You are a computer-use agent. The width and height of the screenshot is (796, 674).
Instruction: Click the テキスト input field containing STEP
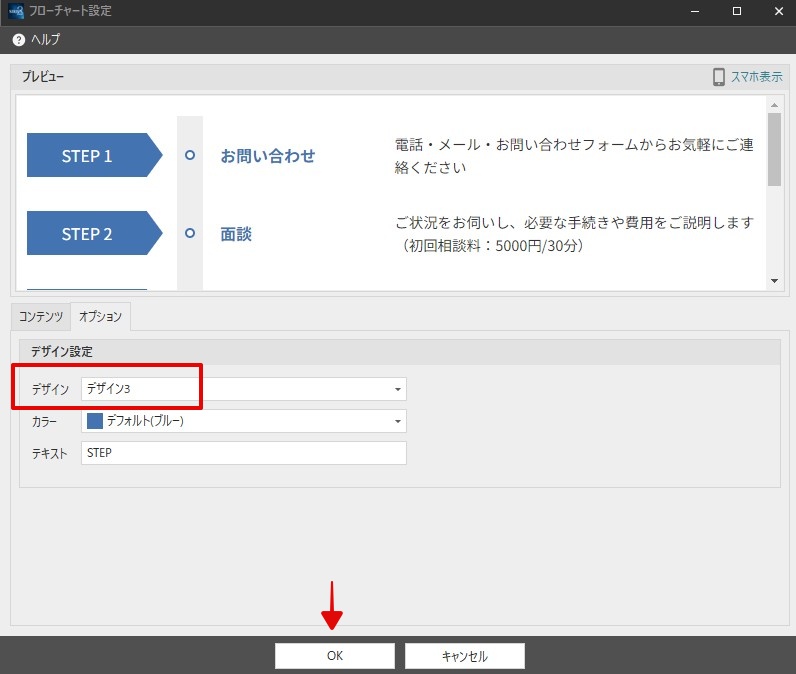tap(244, 453)
